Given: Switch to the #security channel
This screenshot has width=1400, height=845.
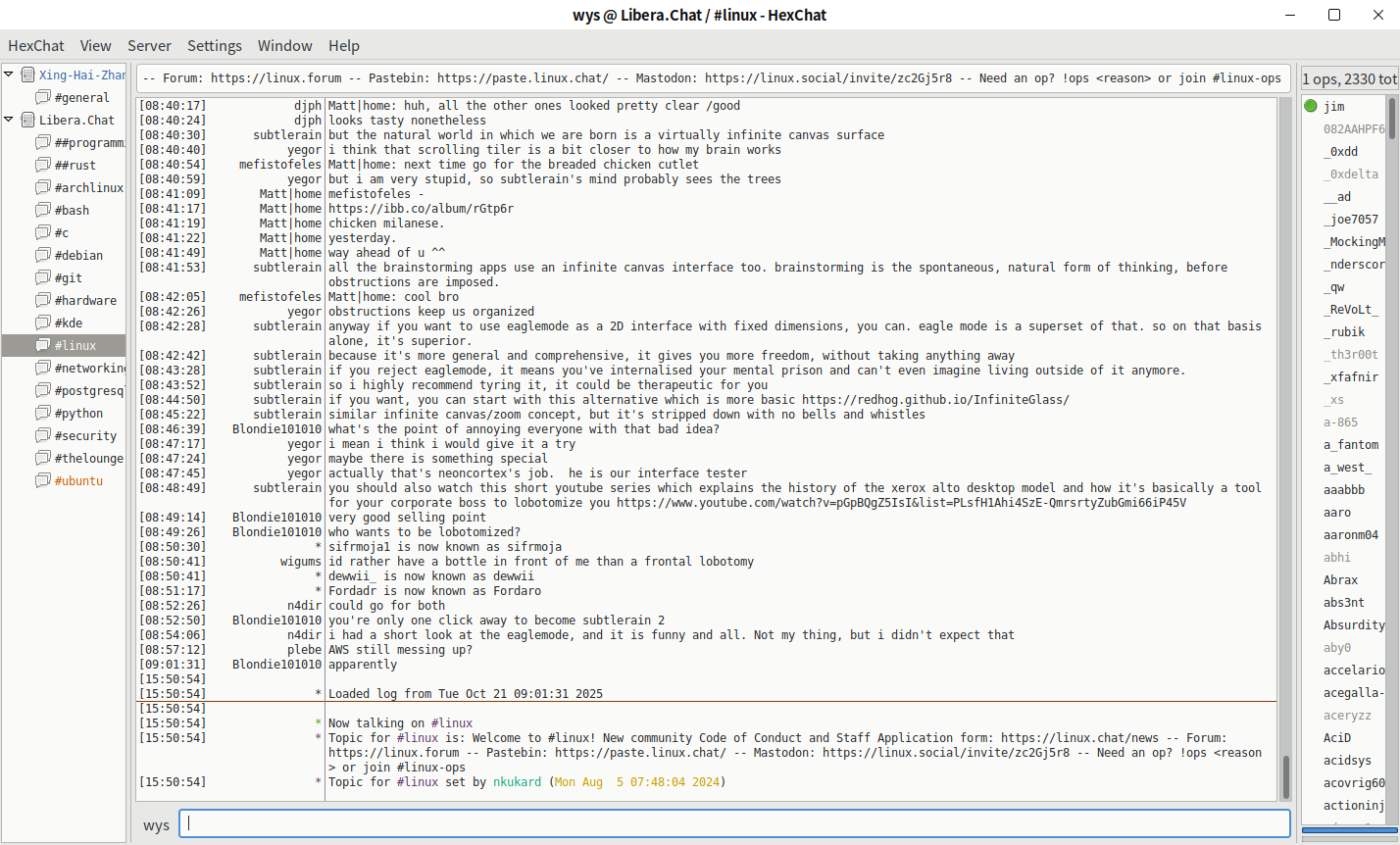Looking at the screenshot, I should tap(85, 435).
